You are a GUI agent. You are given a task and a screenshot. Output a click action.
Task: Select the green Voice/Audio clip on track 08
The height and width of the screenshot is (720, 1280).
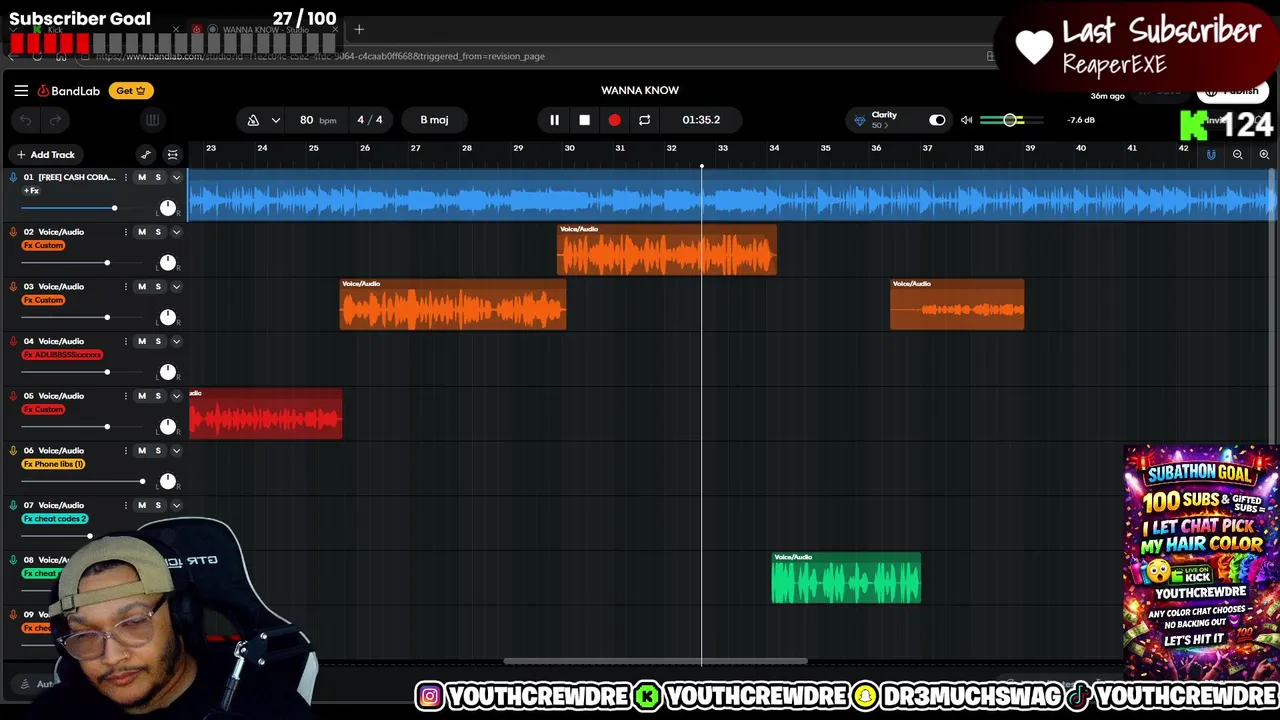(x=846, y=578)
